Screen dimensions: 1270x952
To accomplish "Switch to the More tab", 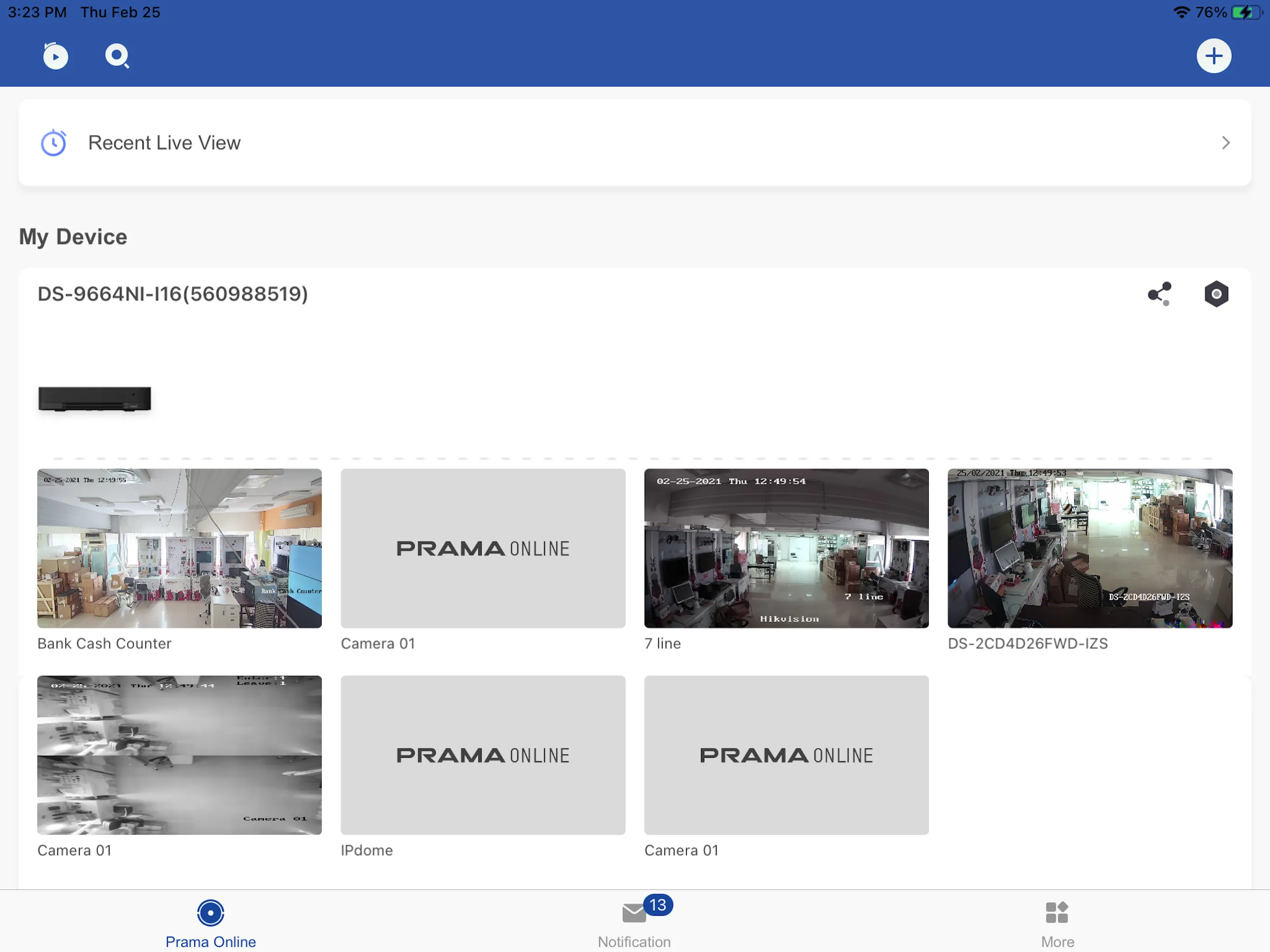I will 1057,924.
